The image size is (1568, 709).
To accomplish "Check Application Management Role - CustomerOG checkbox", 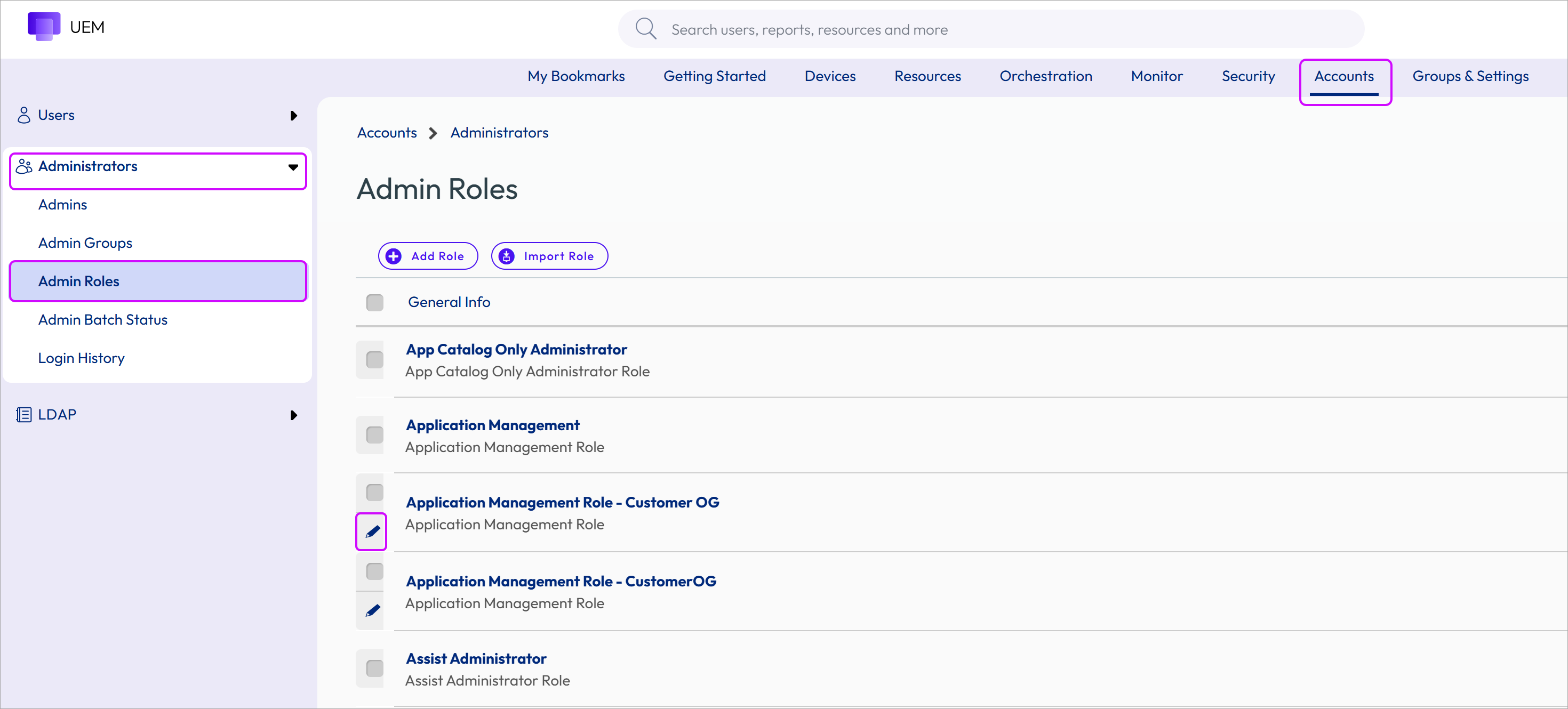I will pyautogui.click(x=374, y=571).
